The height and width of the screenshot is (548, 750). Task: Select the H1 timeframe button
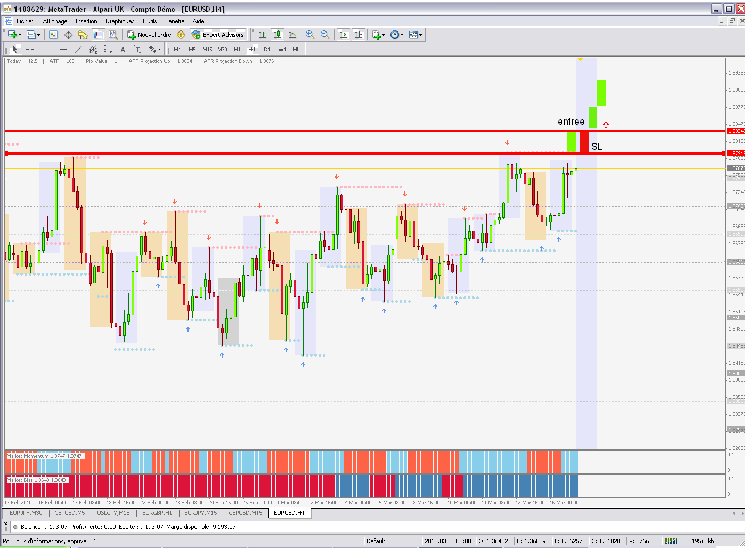(x=237, y=49)
